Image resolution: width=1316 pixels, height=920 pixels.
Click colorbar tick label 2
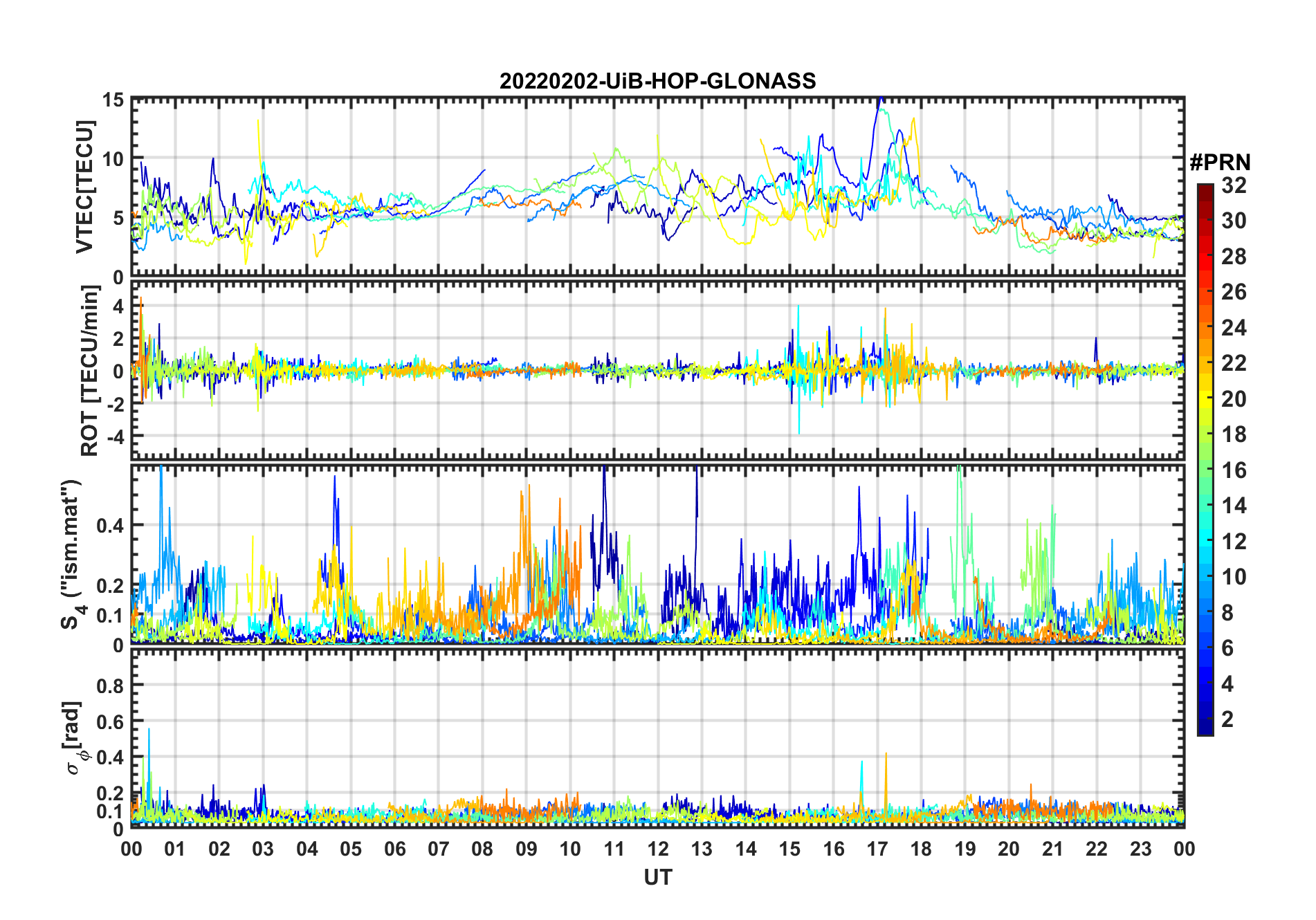pos(1227,719)
